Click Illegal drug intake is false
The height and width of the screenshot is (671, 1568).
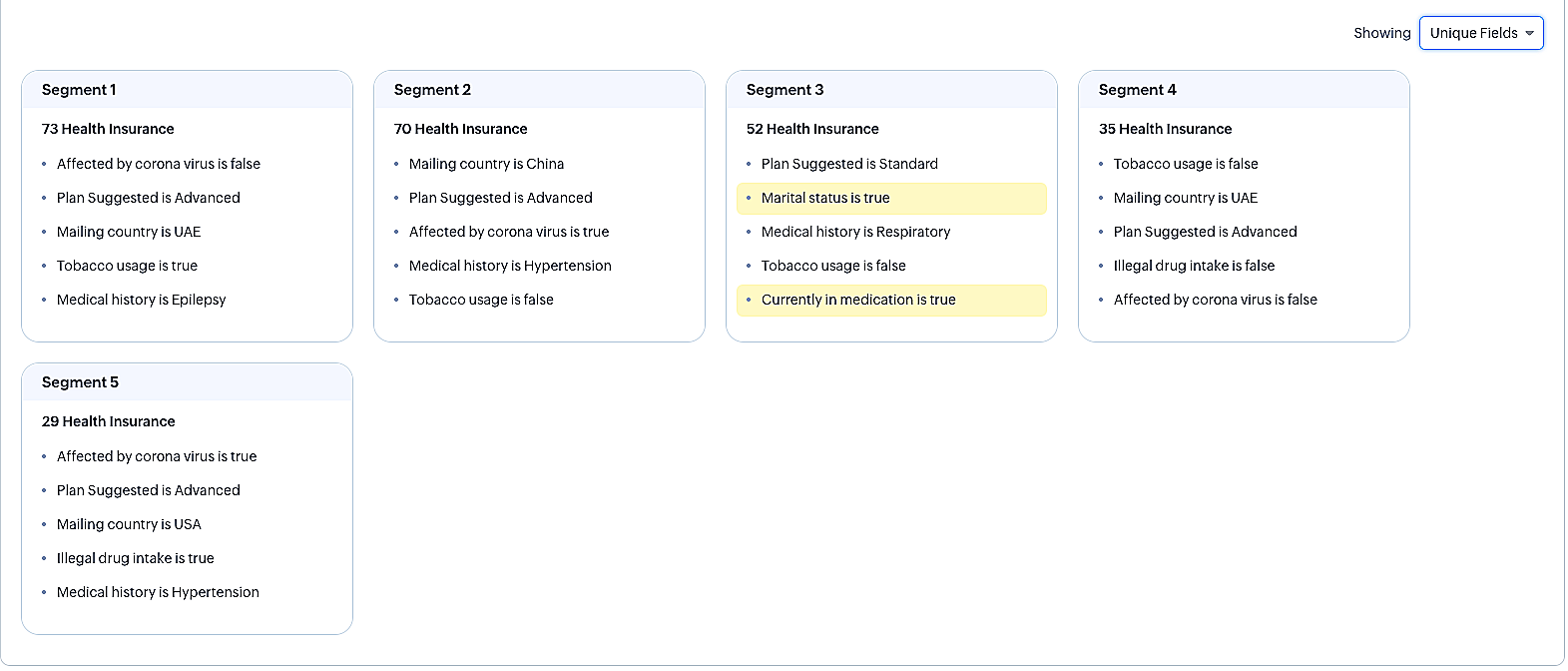pos(1194,266)
